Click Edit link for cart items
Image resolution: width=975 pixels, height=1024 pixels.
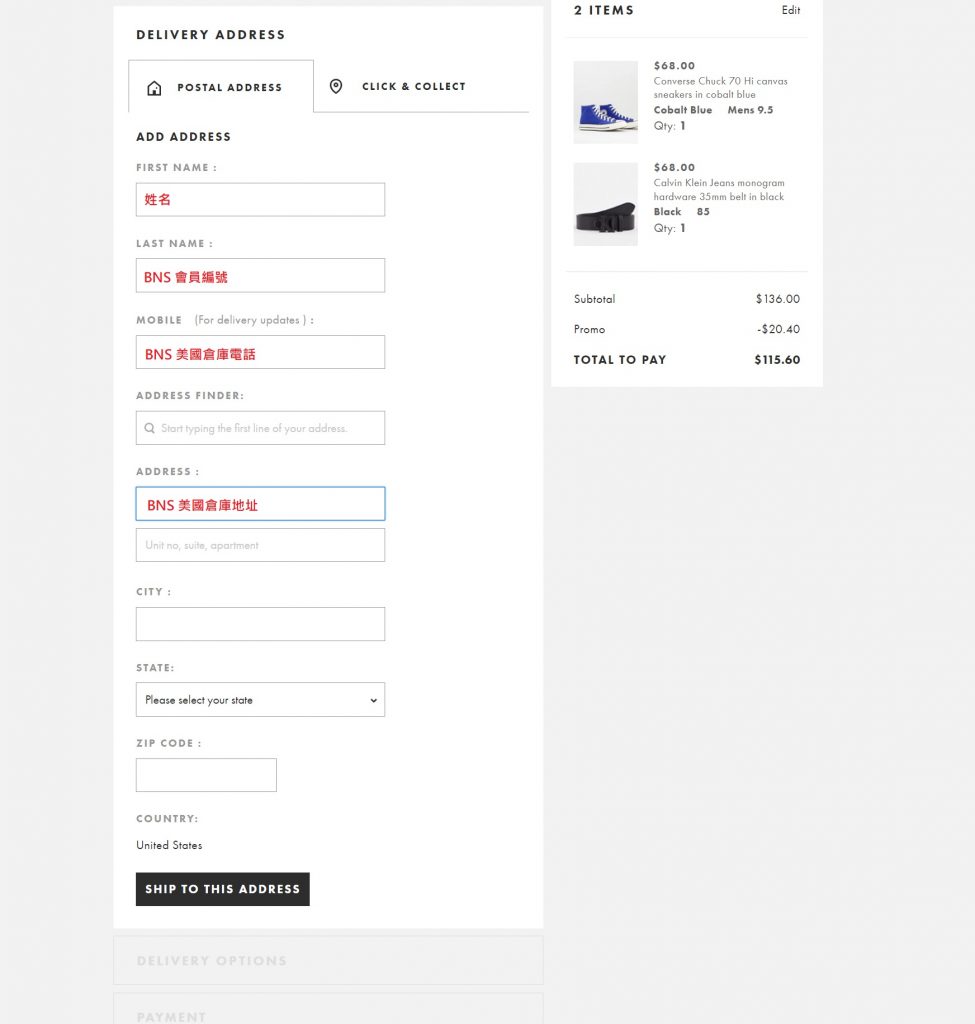click(x=791, y=10)
